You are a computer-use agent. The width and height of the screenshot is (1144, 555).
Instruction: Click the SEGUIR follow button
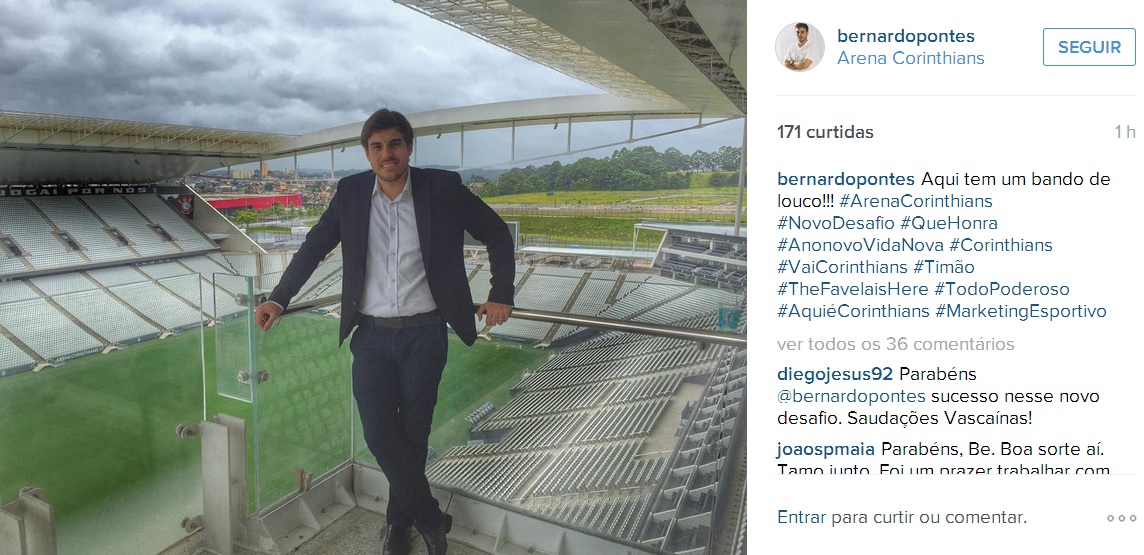[1089, 47]
